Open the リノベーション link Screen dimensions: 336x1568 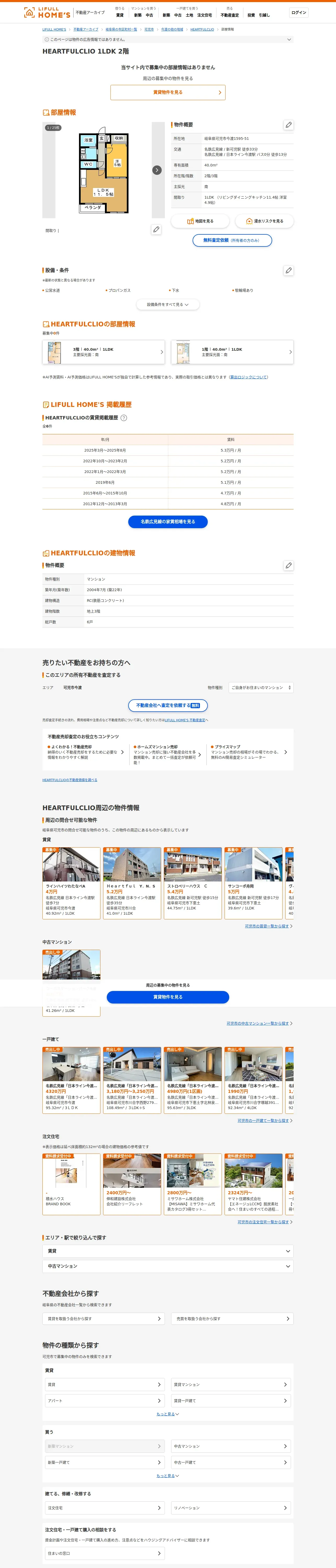point(231,1508)
